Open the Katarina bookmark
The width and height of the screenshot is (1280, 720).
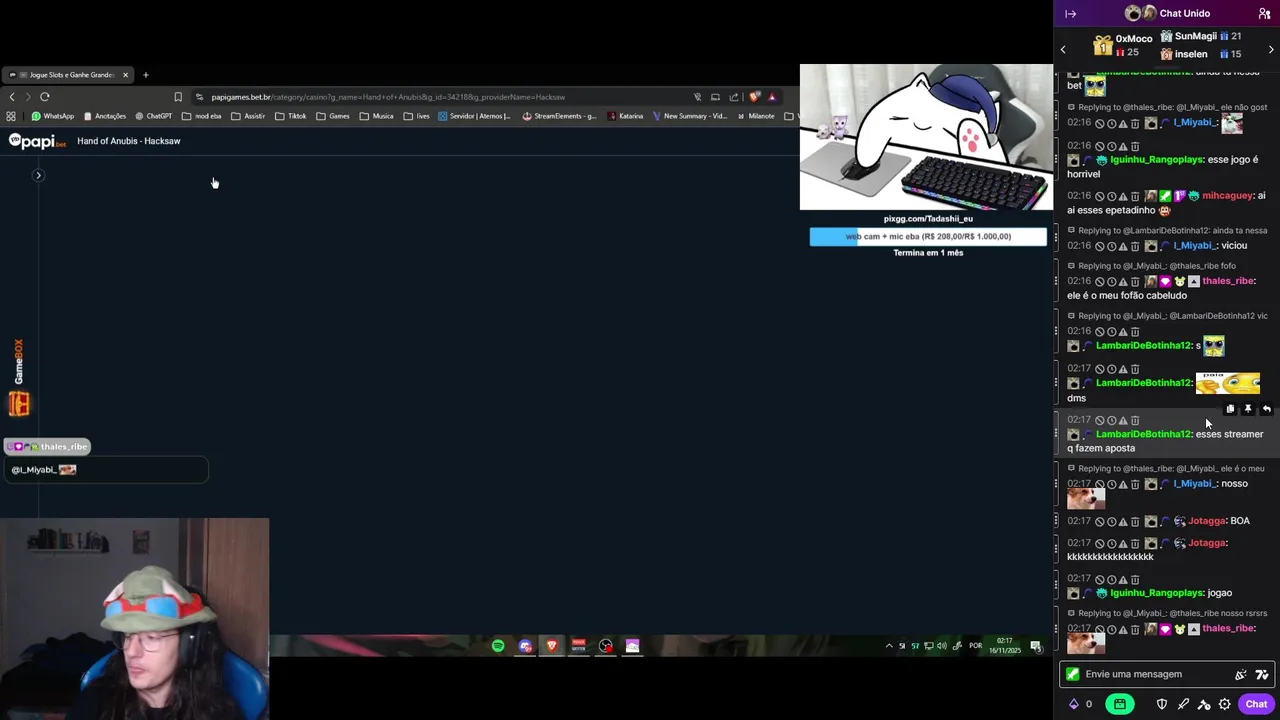[x=625, y=116]
